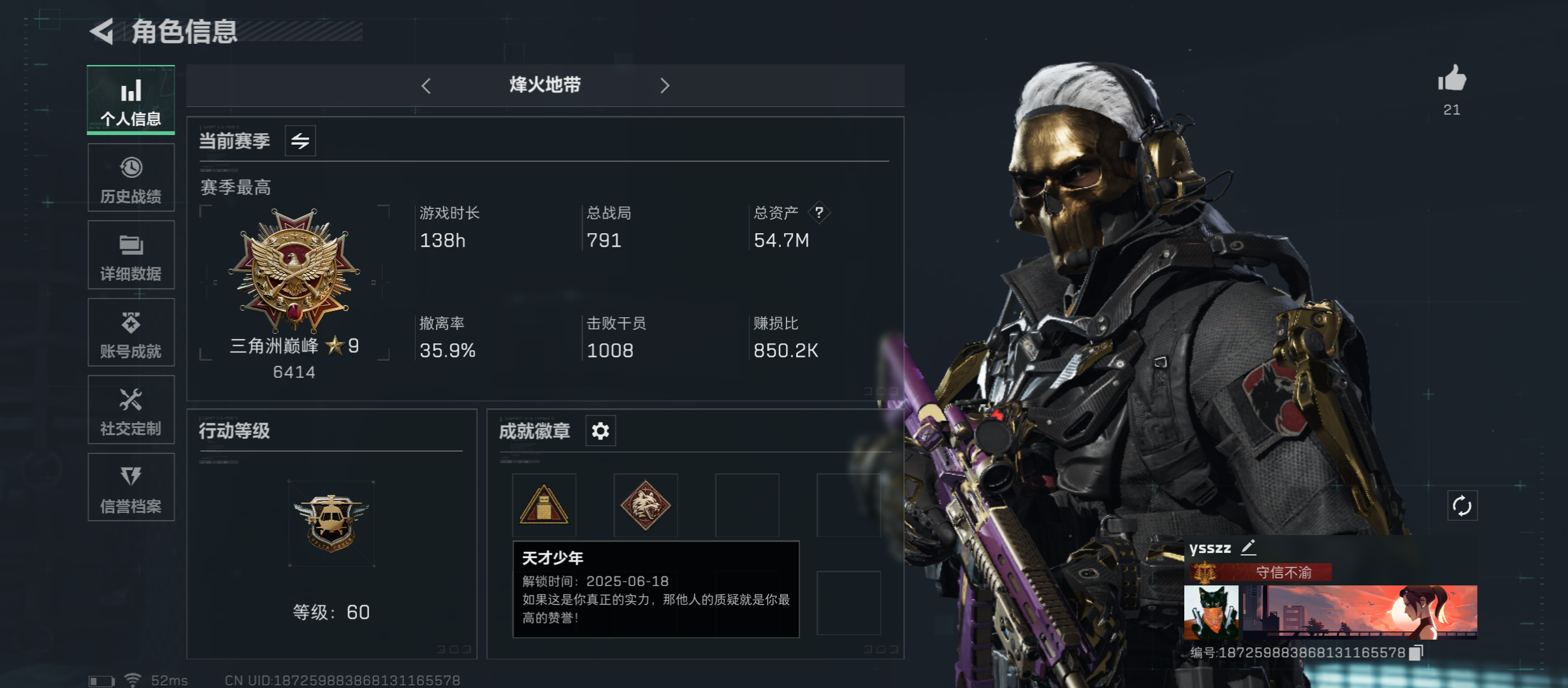Switch to previous game mode with left chevron
Image resolution: width=1568 pixels, height=688 pixels.
pos(426,86)
